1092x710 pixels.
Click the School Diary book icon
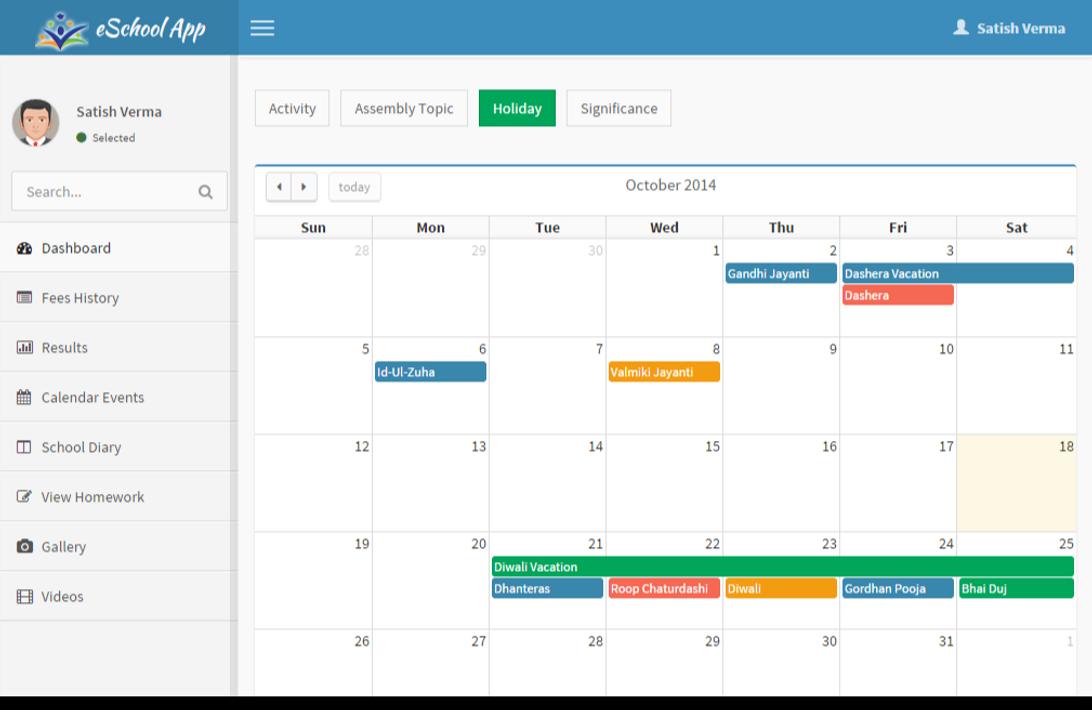24,447
